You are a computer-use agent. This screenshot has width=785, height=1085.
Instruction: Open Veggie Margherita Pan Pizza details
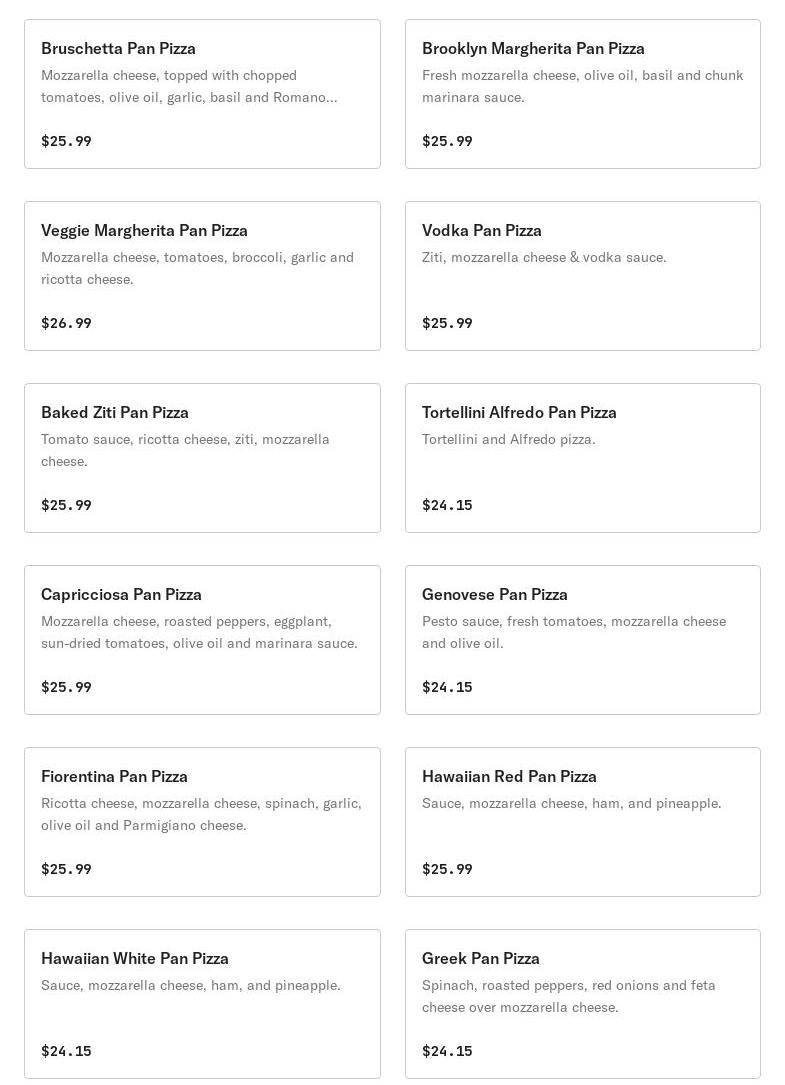click(202, 276)
